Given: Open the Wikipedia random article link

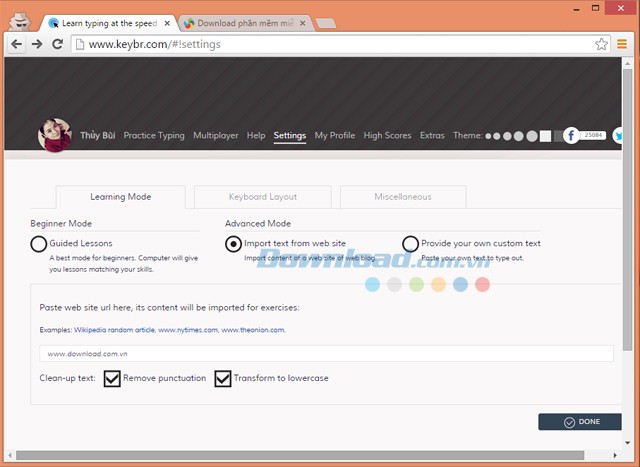Looking at the screenshot, I should (x=113, y=329).
